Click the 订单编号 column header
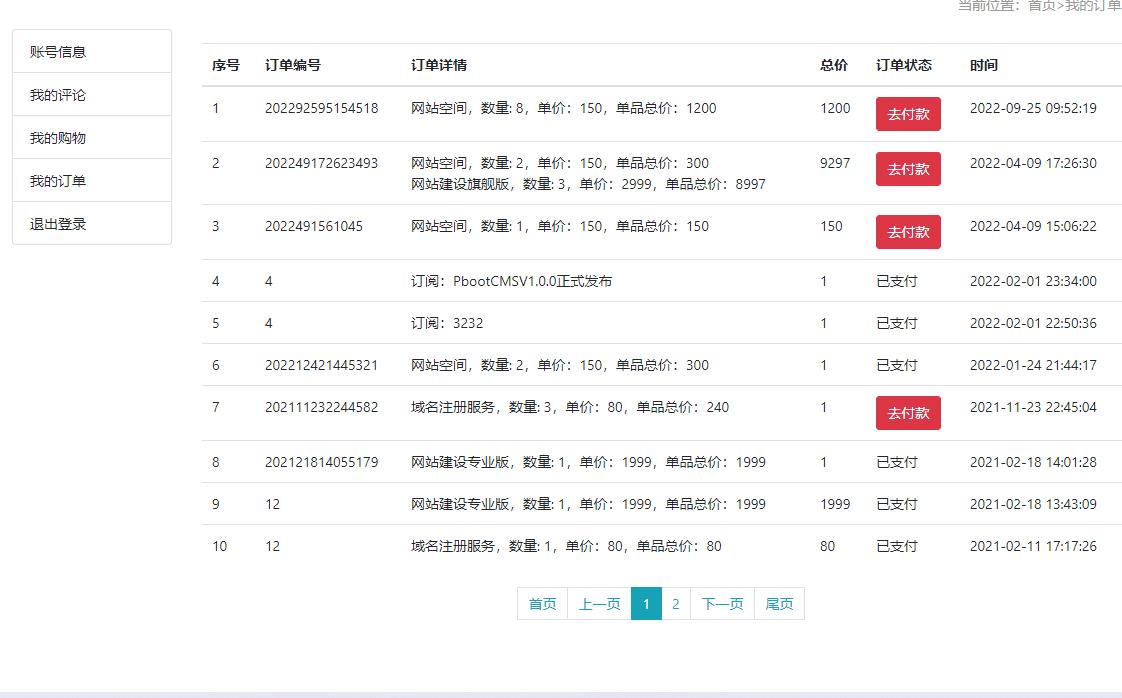The image size is (1122, 698). pyautogui.click(x=292, y=65)
